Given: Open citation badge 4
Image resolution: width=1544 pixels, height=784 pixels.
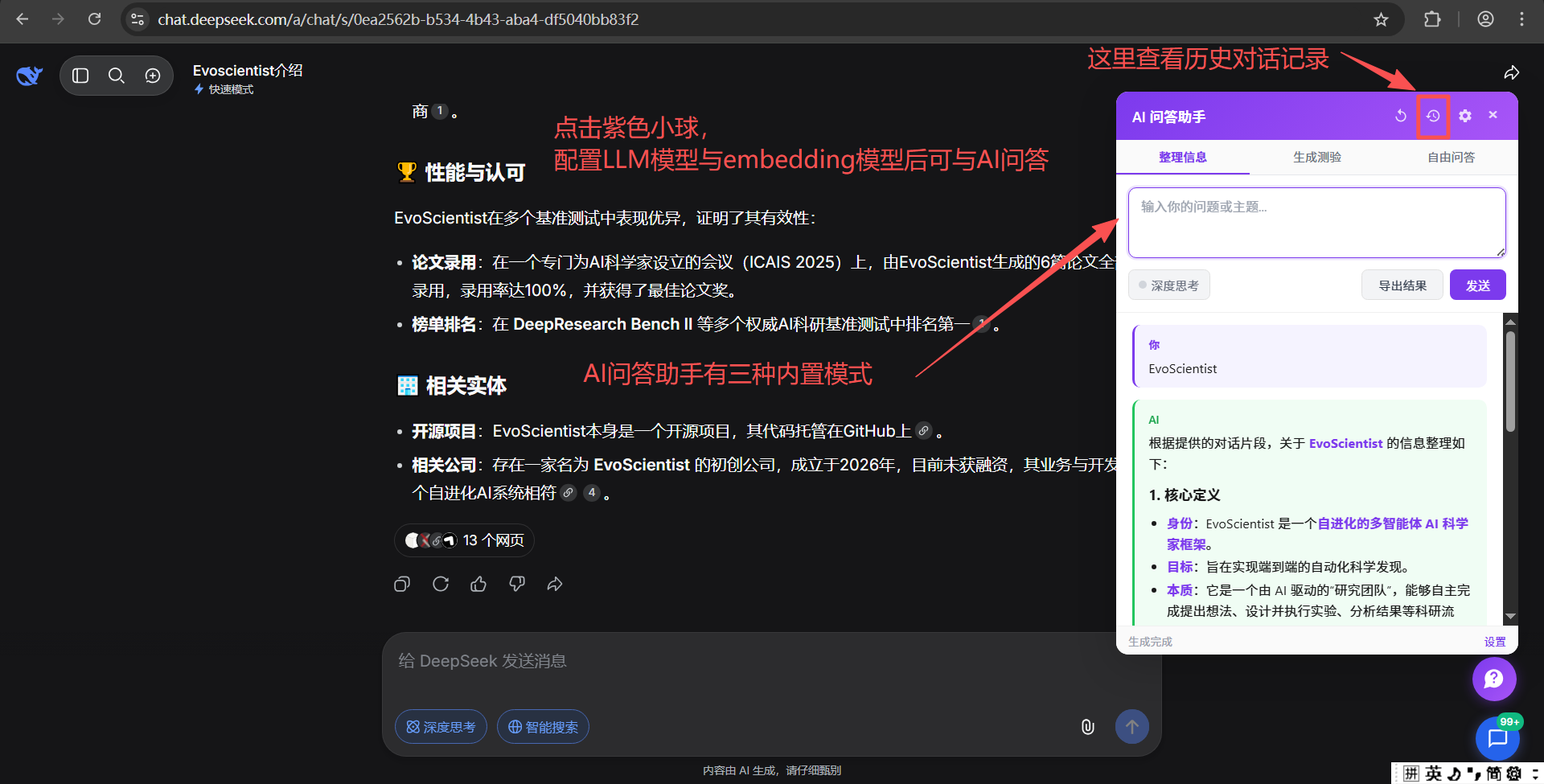Looking at the screenshot, I should 592,493.
